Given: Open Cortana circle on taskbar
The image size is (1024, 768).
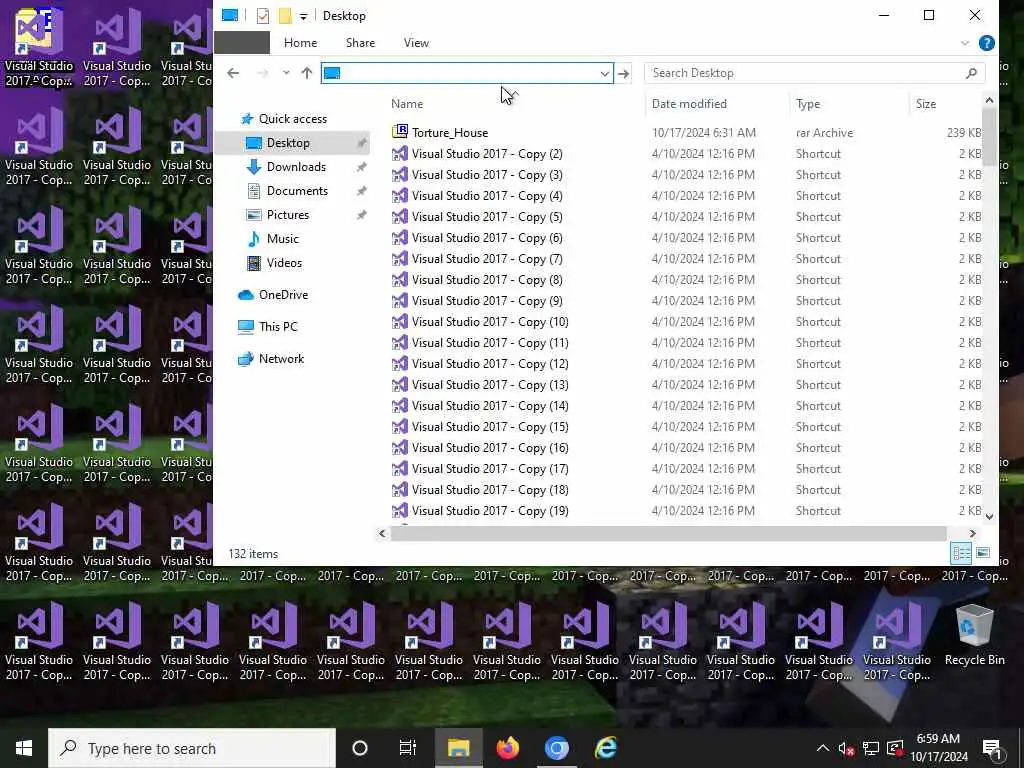Looking at the screenshot, I should pyautogui.click(x=360, y=748).
